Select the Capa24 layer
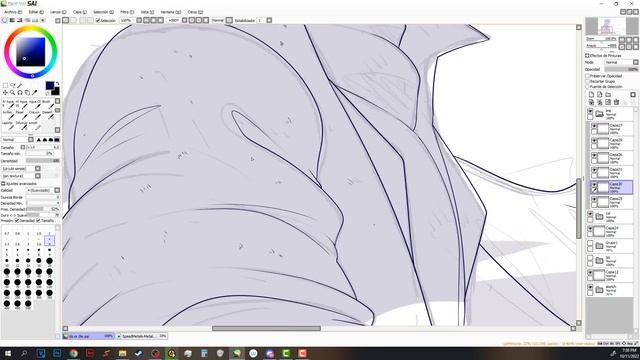The height and width of the screenshot is (360, 640). pos(610,231)
